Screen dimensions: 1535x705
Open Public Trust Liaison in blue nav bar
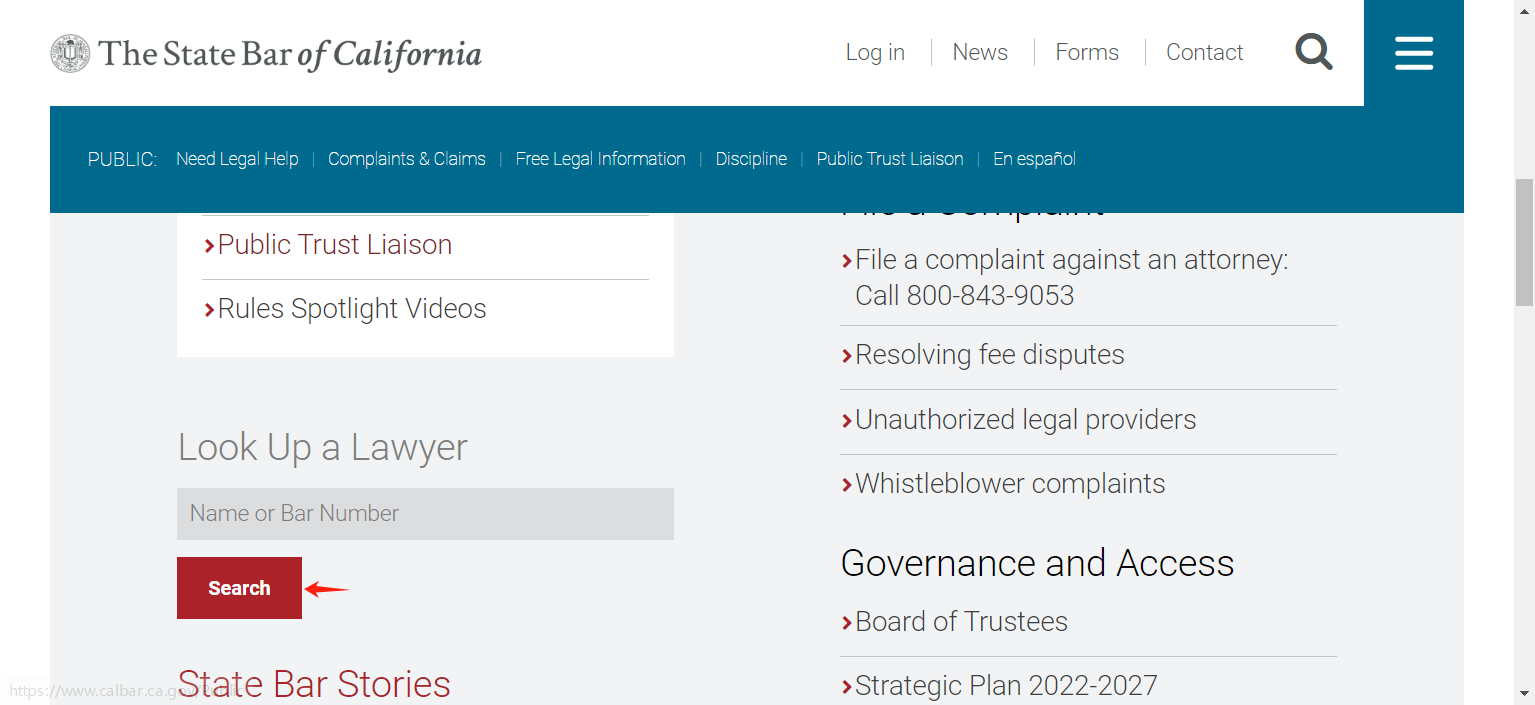890,159
